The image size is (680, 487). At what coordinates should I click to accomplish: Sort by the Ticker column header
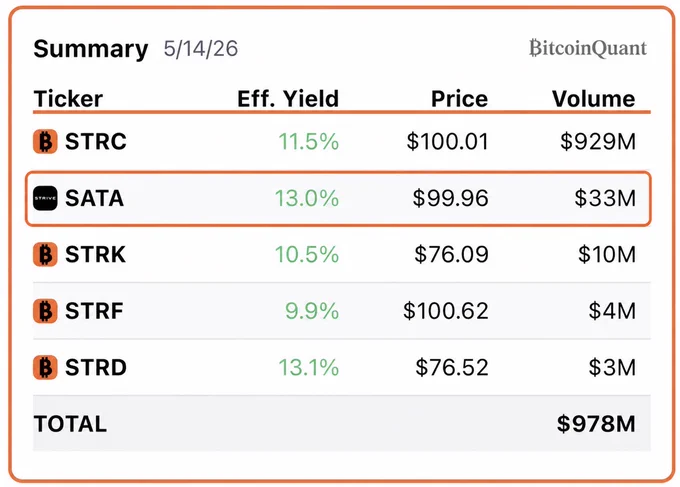tap(68, 99)
